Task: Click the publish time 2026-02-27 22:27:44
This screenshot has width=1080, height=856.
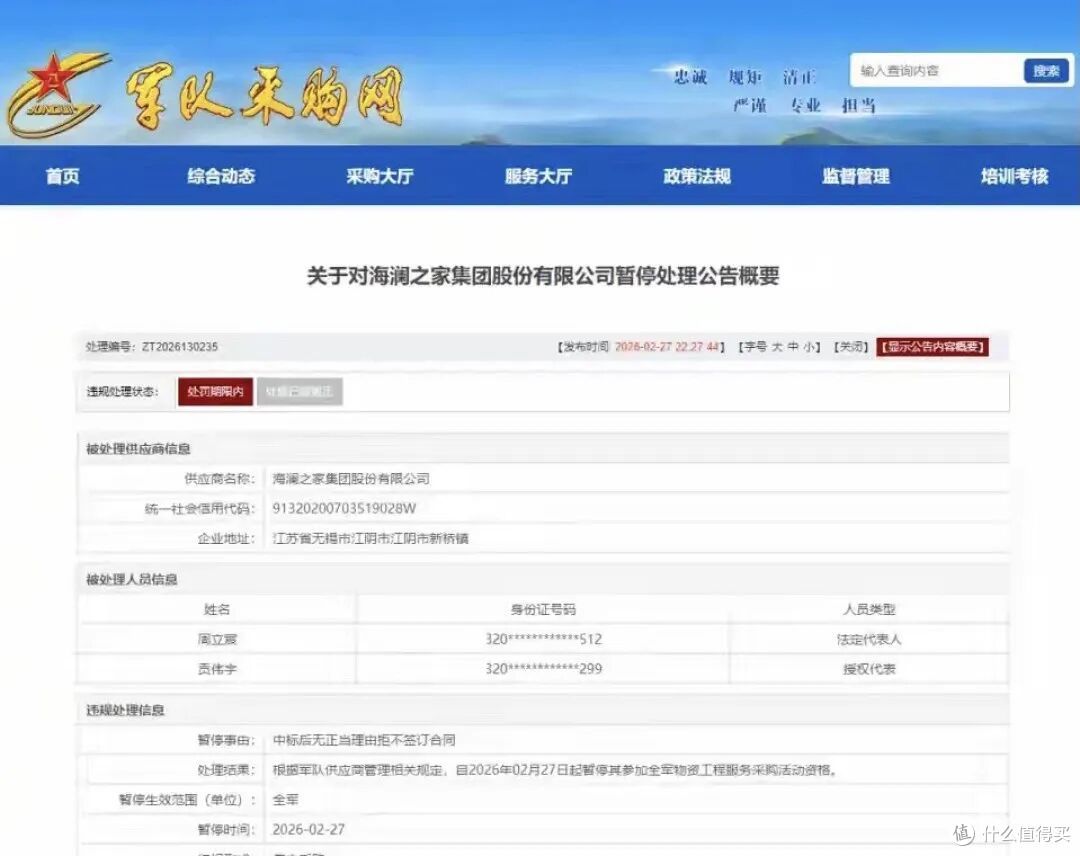Action: point(667,346)
